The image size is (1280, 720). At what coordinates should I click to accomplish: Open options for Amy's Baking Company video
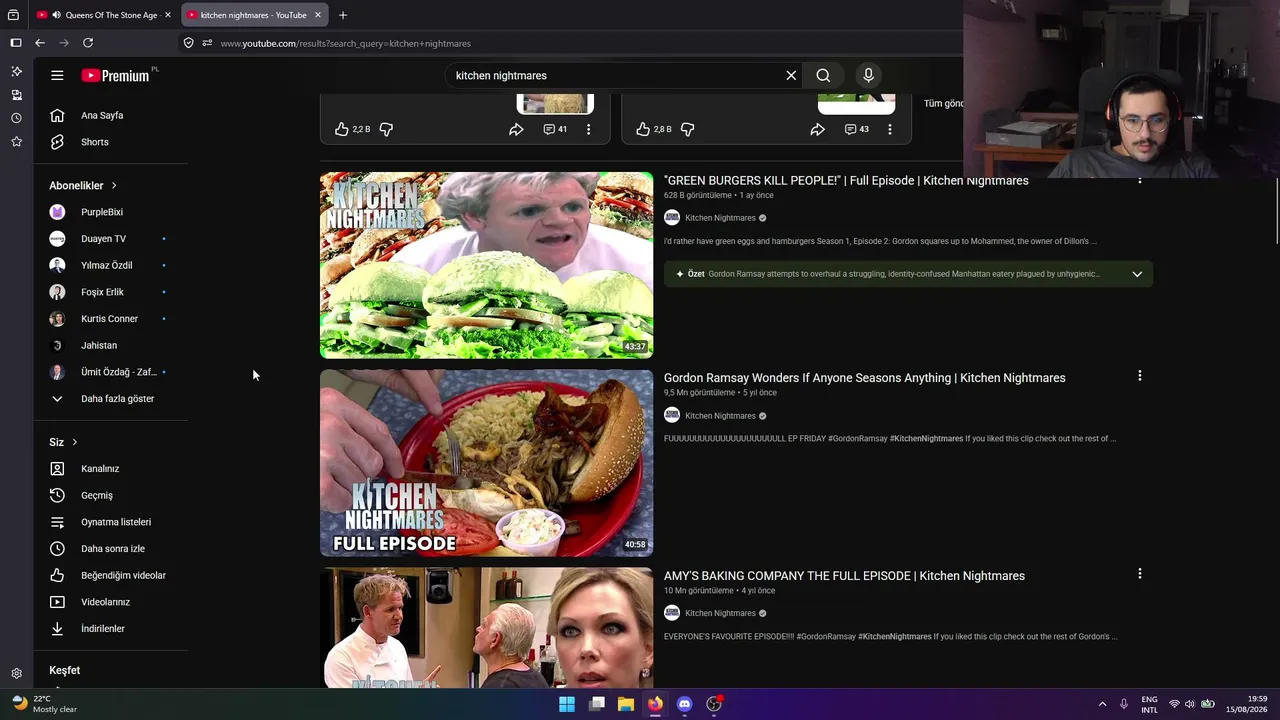click(x=1139, y=574)
